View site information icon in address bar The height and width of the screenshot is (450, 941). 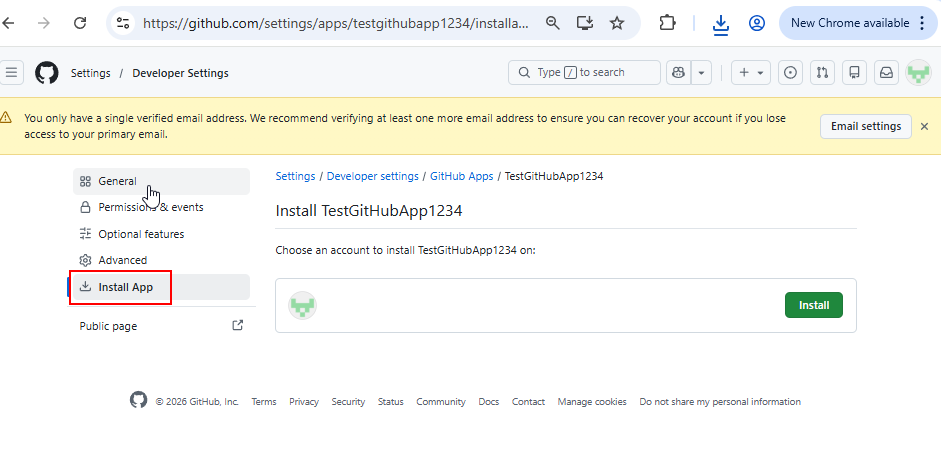pos(123,23)
